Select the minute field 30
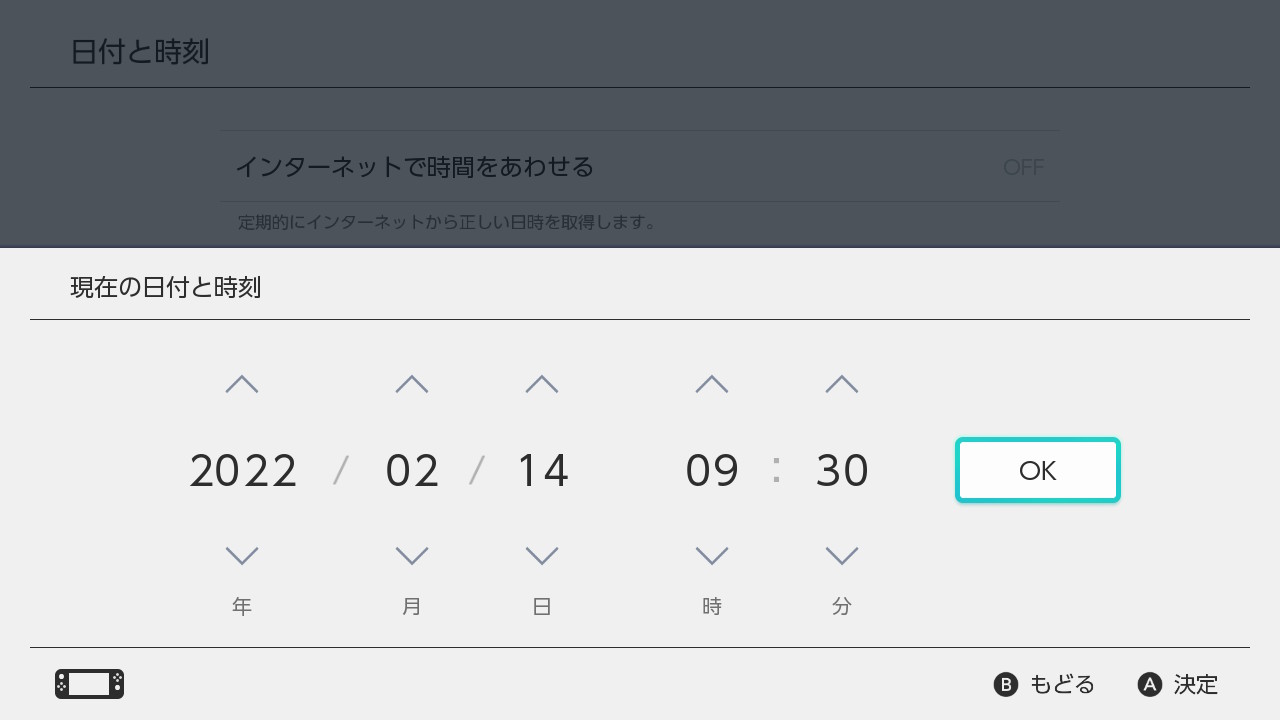The height and width of the screenshot is (720, 1280). click(x=841, y=470)
